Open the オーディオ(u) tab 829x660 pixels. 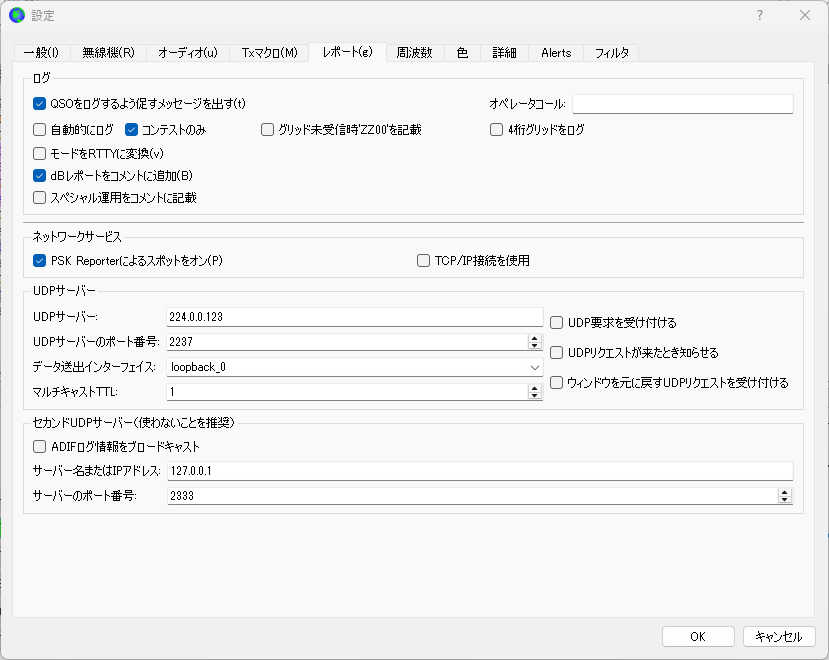pyautogui.click(x=188, y=53)
